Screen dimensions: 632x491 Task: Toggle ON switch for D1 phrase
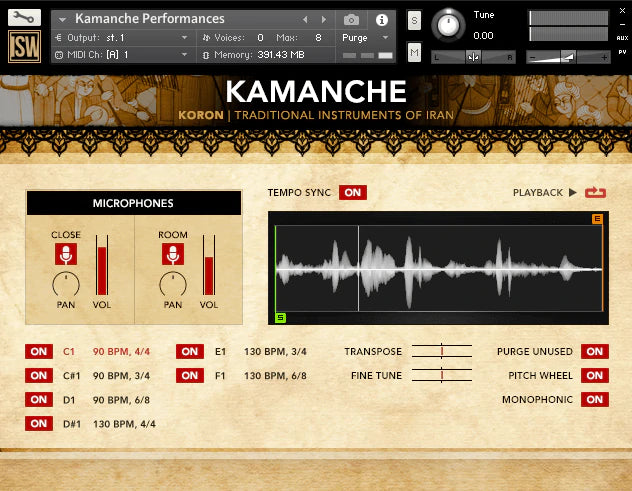pyautogui.click(x=39, y=399)
